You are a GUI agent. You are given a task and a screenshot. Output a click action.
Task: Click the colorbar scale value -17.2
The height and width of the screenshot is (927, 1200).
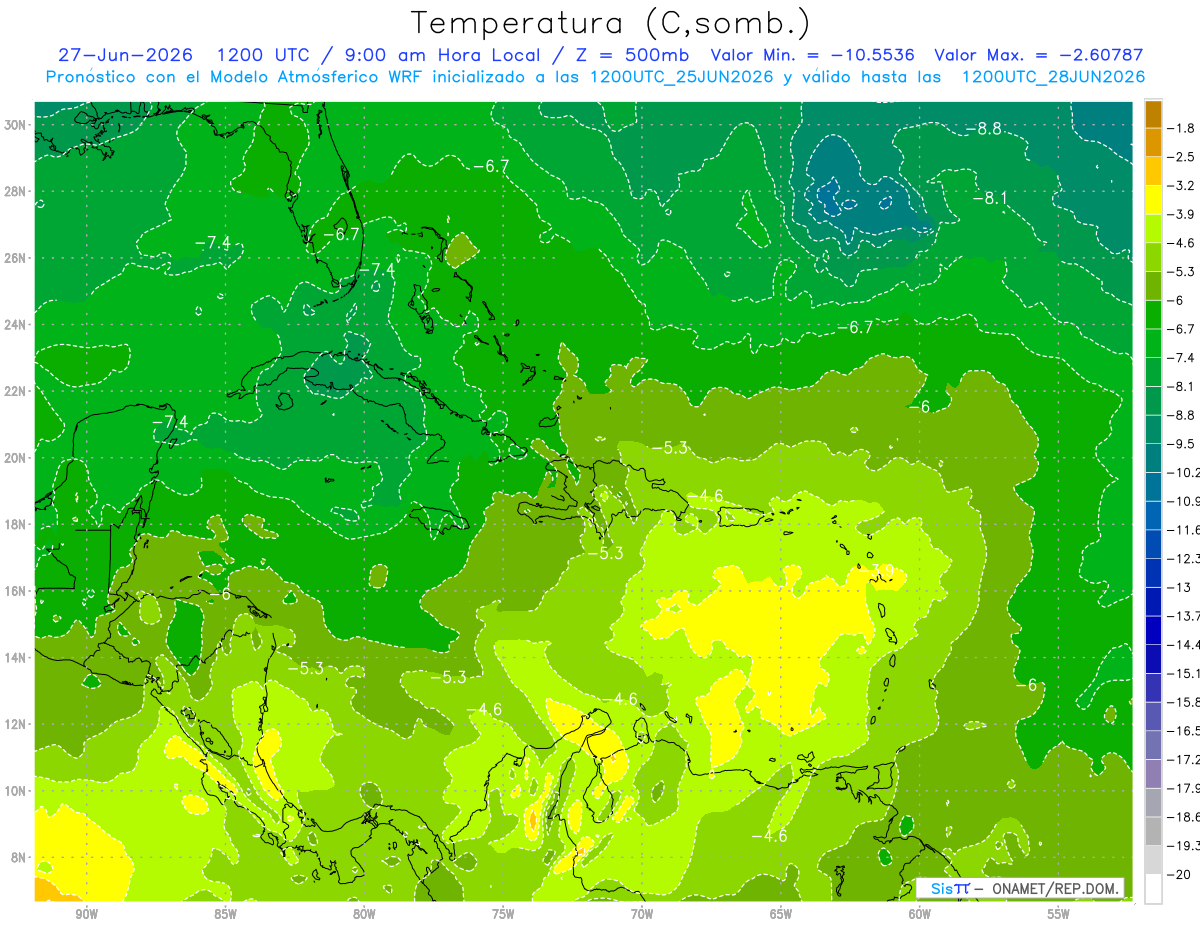point(1184,760)
